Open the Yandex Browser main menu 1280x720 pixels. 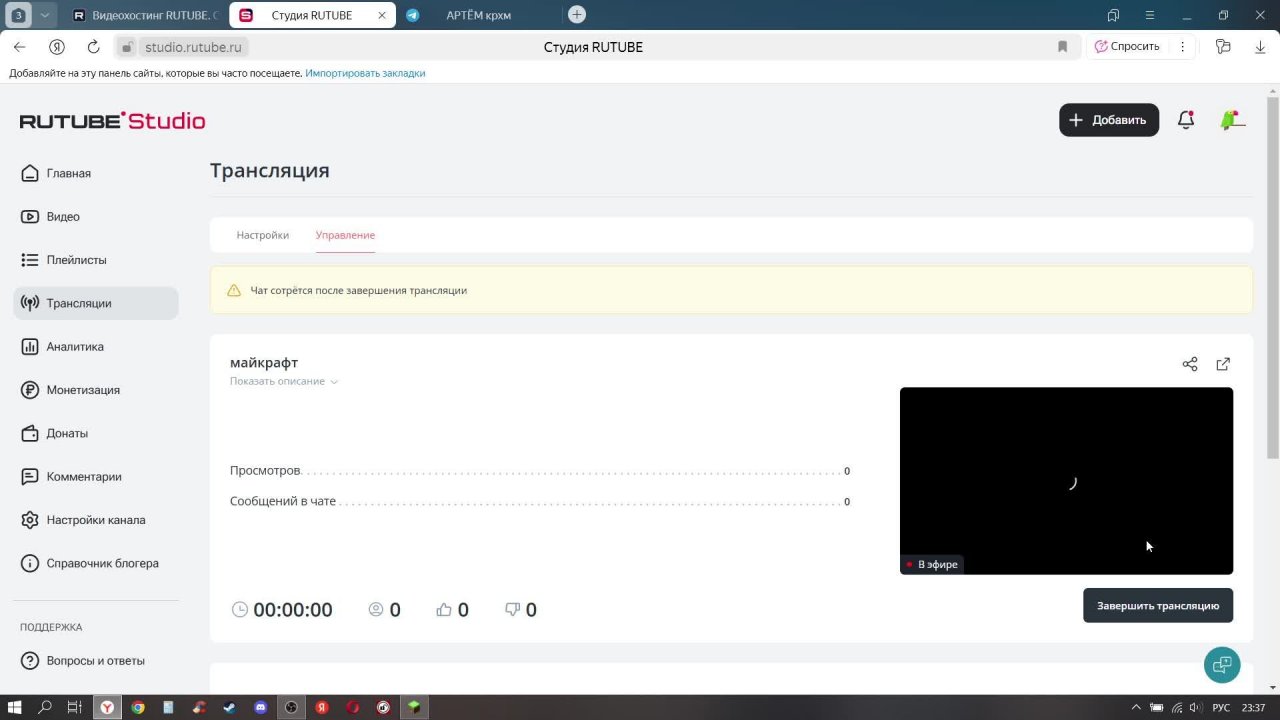click(1149, 15)
